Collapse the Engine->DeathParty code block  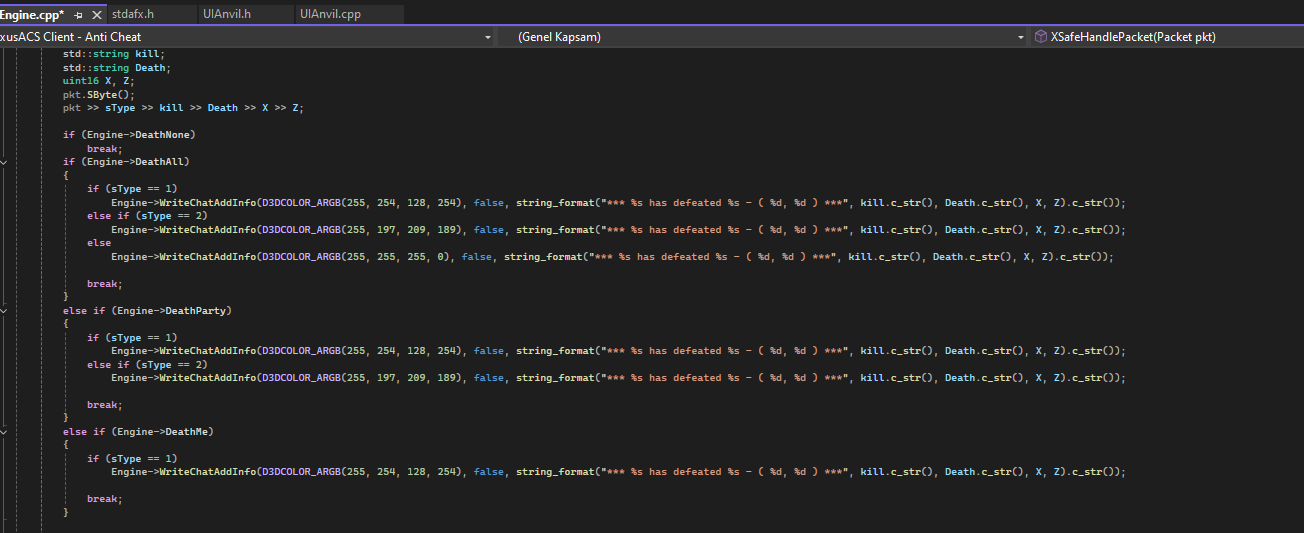coord(5,311)
